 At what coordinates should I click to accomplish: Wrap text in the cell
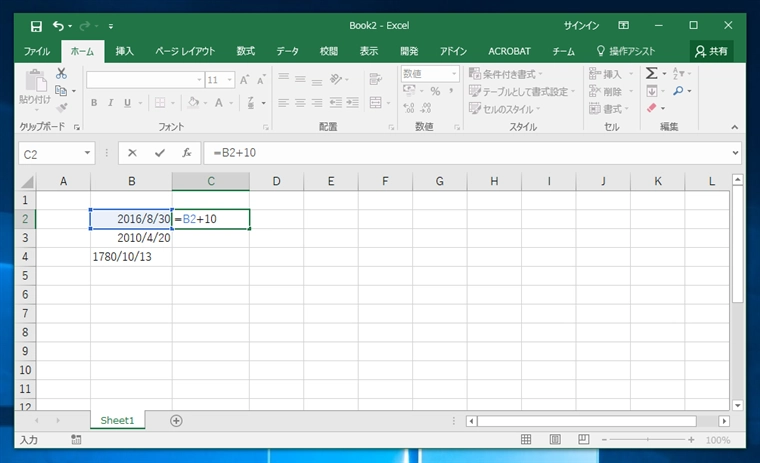coord(376,79)
